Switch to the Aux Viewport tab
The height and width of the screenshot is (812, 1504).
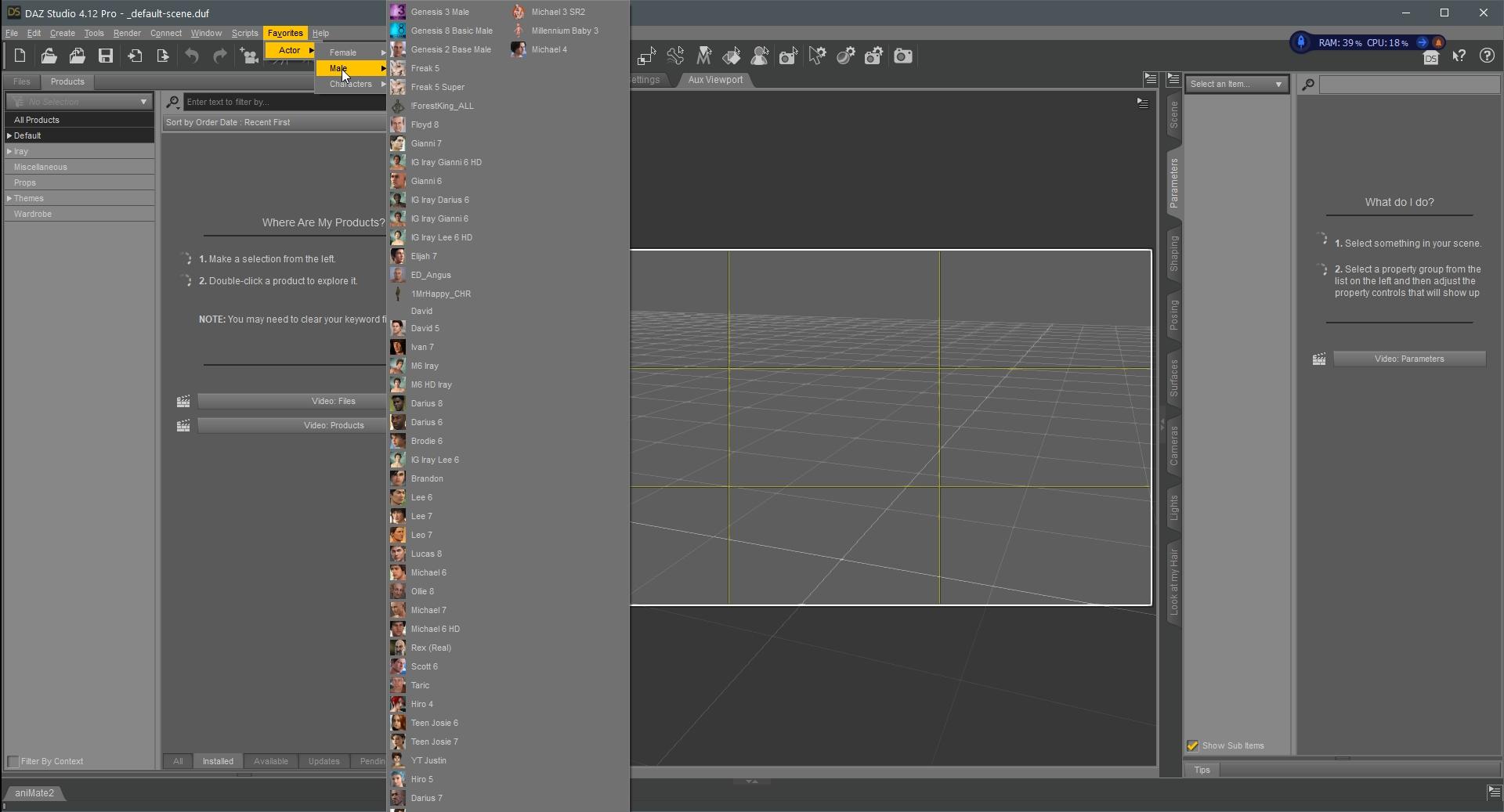[x=715, y=80]
